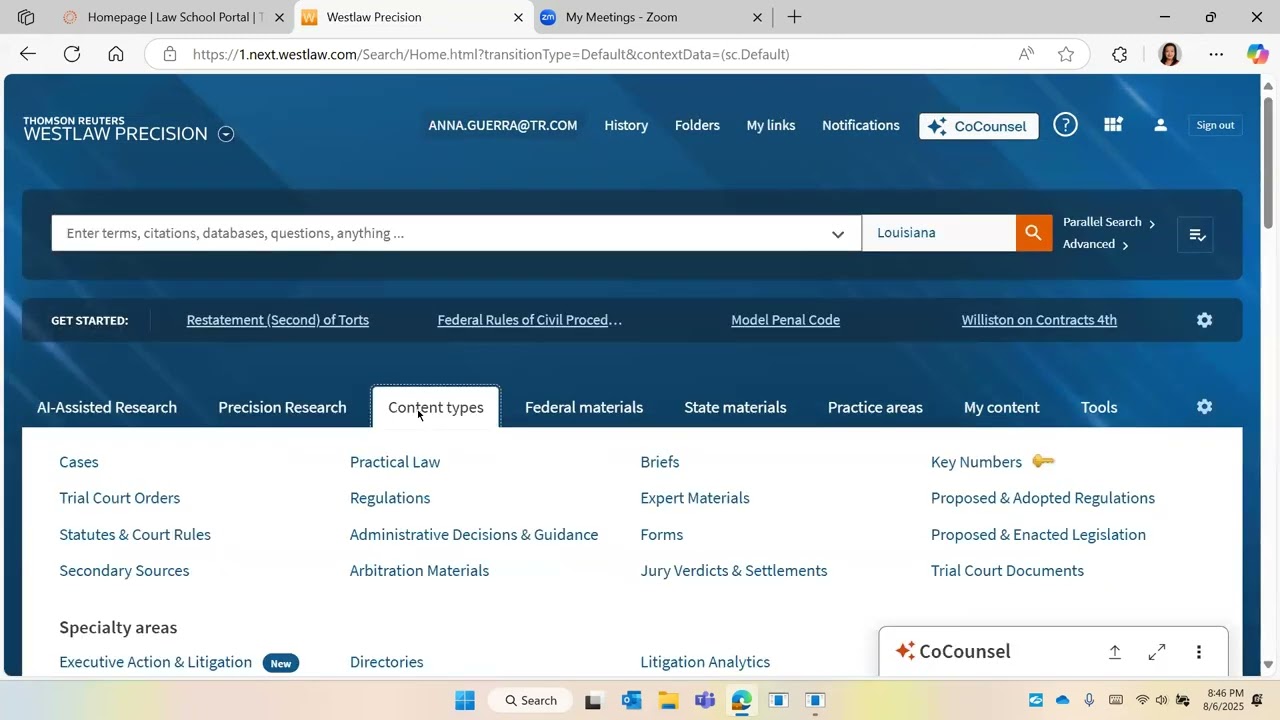Screen dimensions: 1280x720
Task: Expand the Parallel Search arrow link
Action: [1109, 222]
